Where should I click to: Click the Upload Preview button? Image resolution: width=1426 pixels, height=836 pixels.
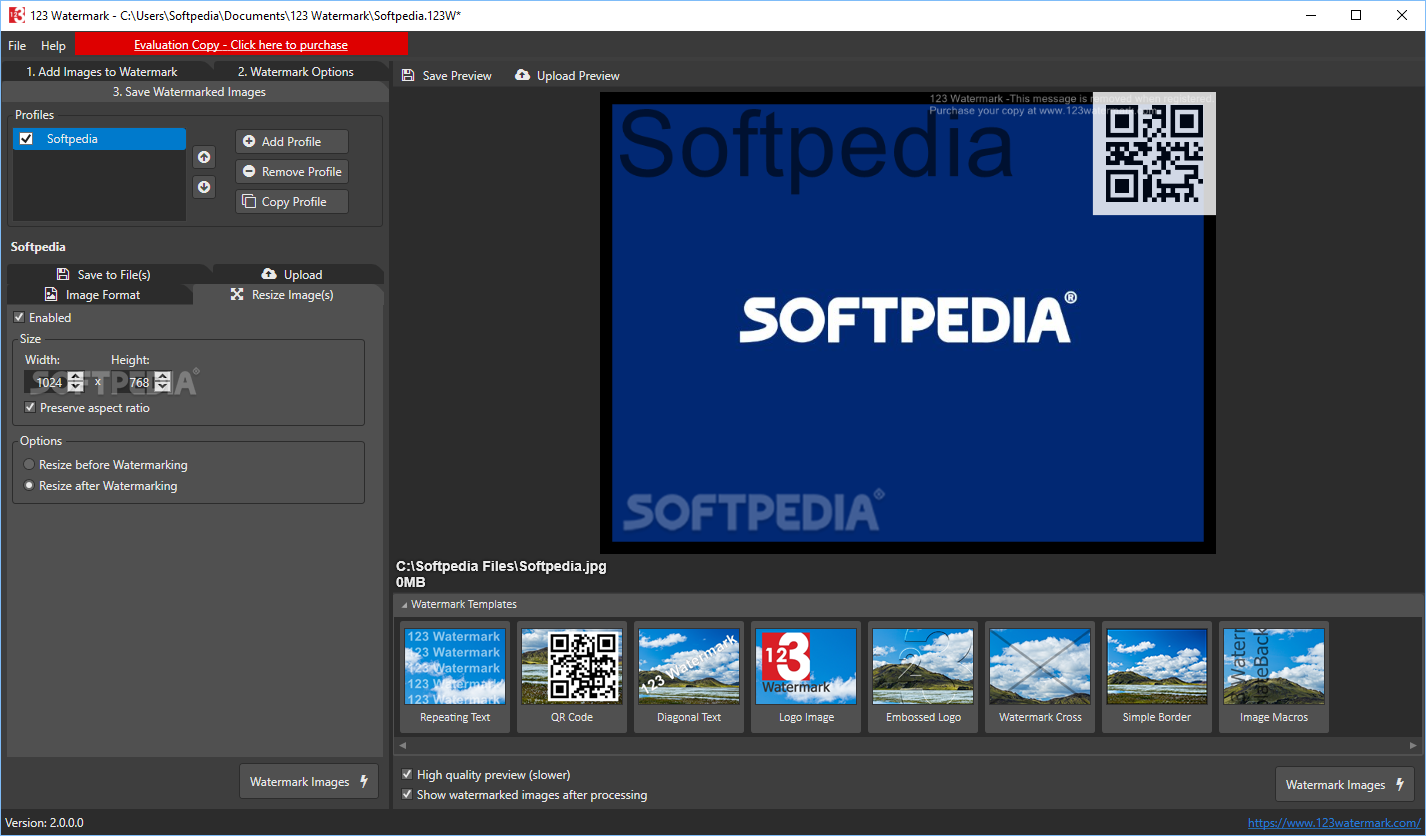(567, 76)
